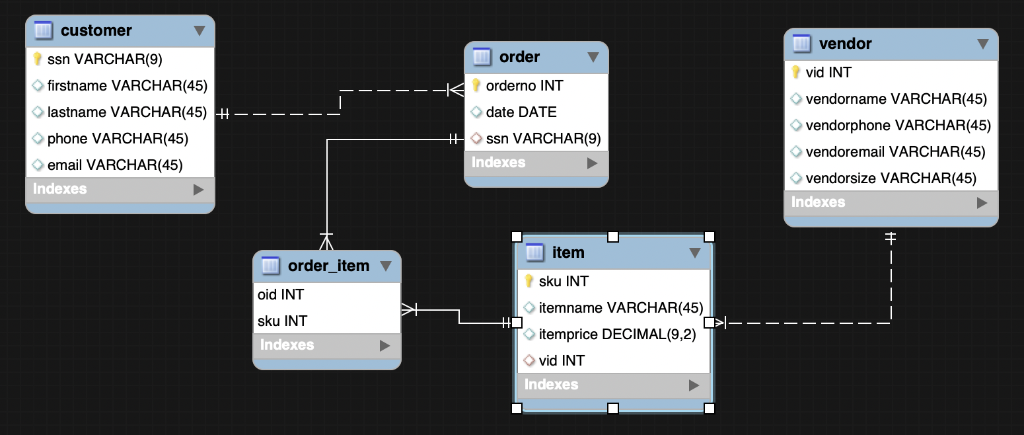Click the item table icon
1024x435 pixels.
tap(535, 251)
